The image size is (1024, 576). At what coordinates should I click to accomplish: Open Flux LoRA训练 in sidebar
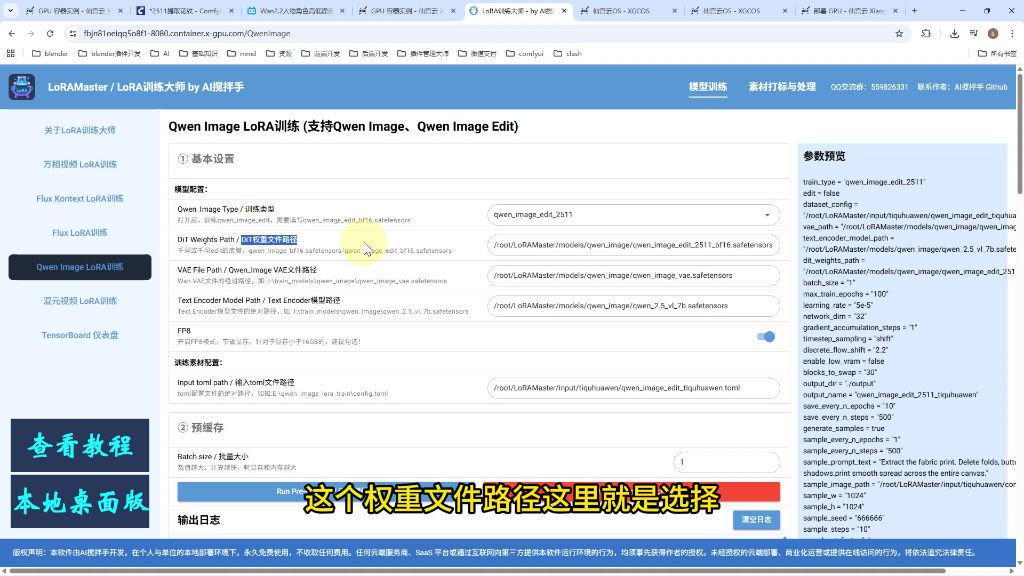tap(80, 232)
